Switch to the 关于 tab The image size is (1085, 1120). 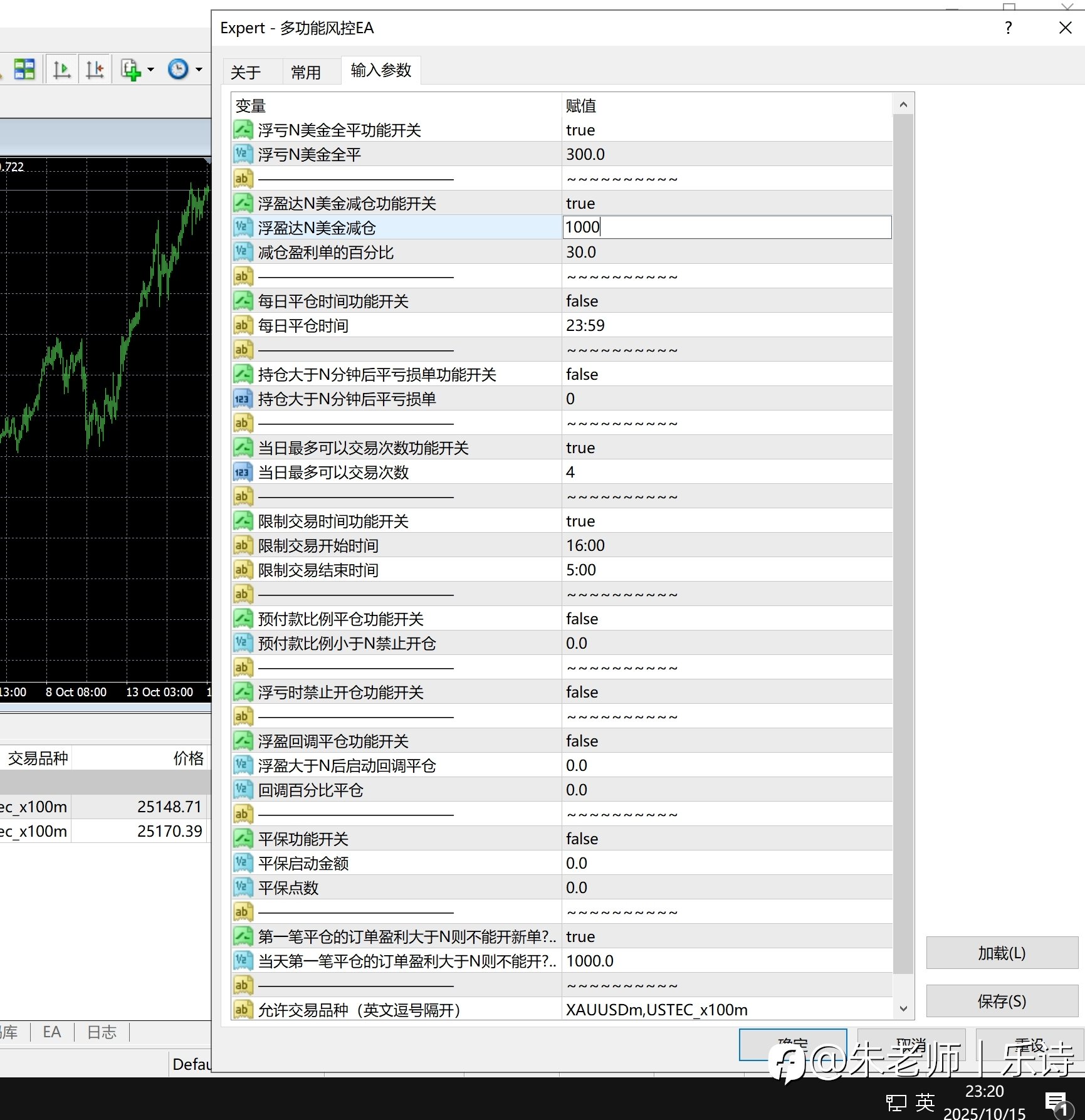(x=246, y=73)
